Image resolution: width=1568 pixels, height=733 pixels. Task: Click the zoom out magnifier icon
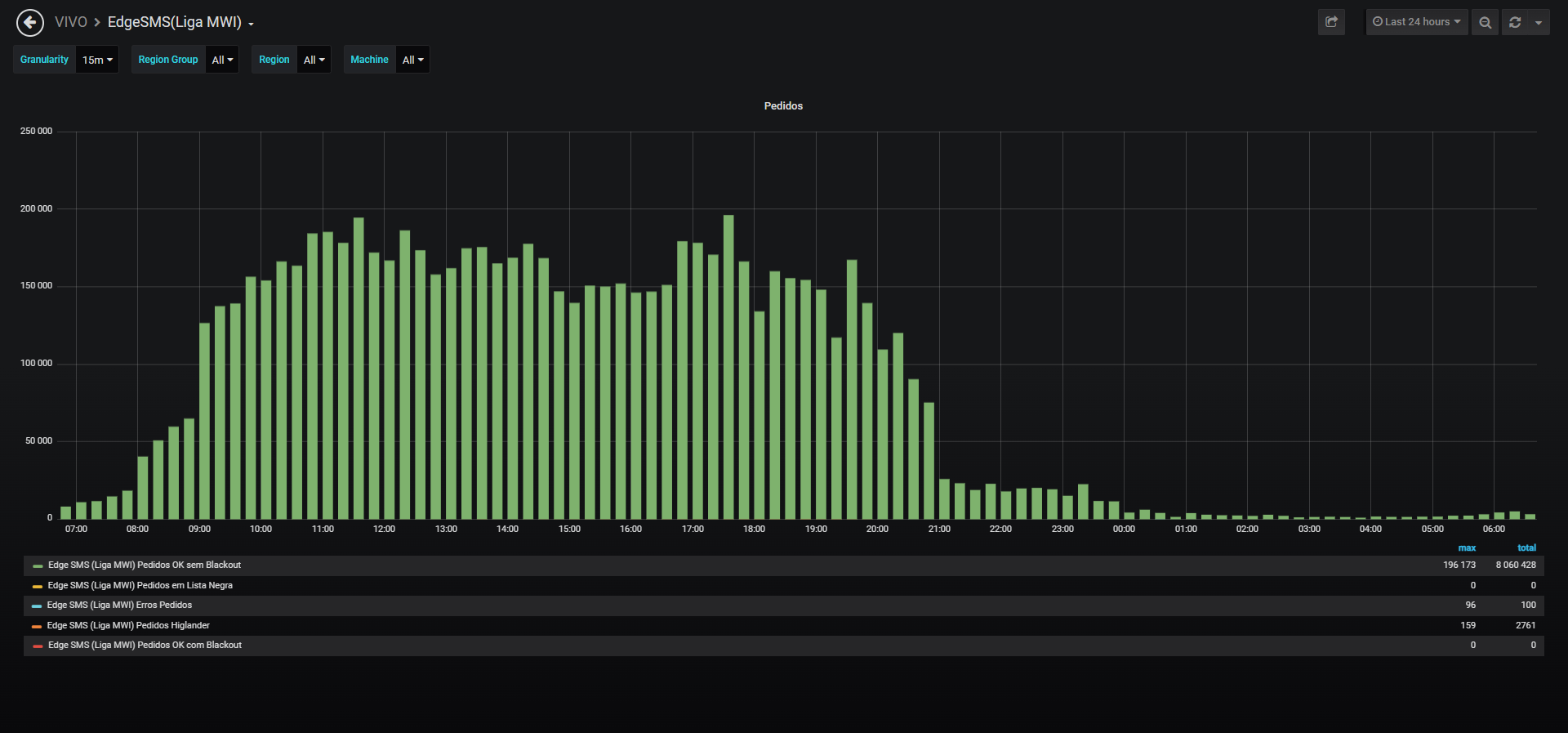[x=1486, y=22]
